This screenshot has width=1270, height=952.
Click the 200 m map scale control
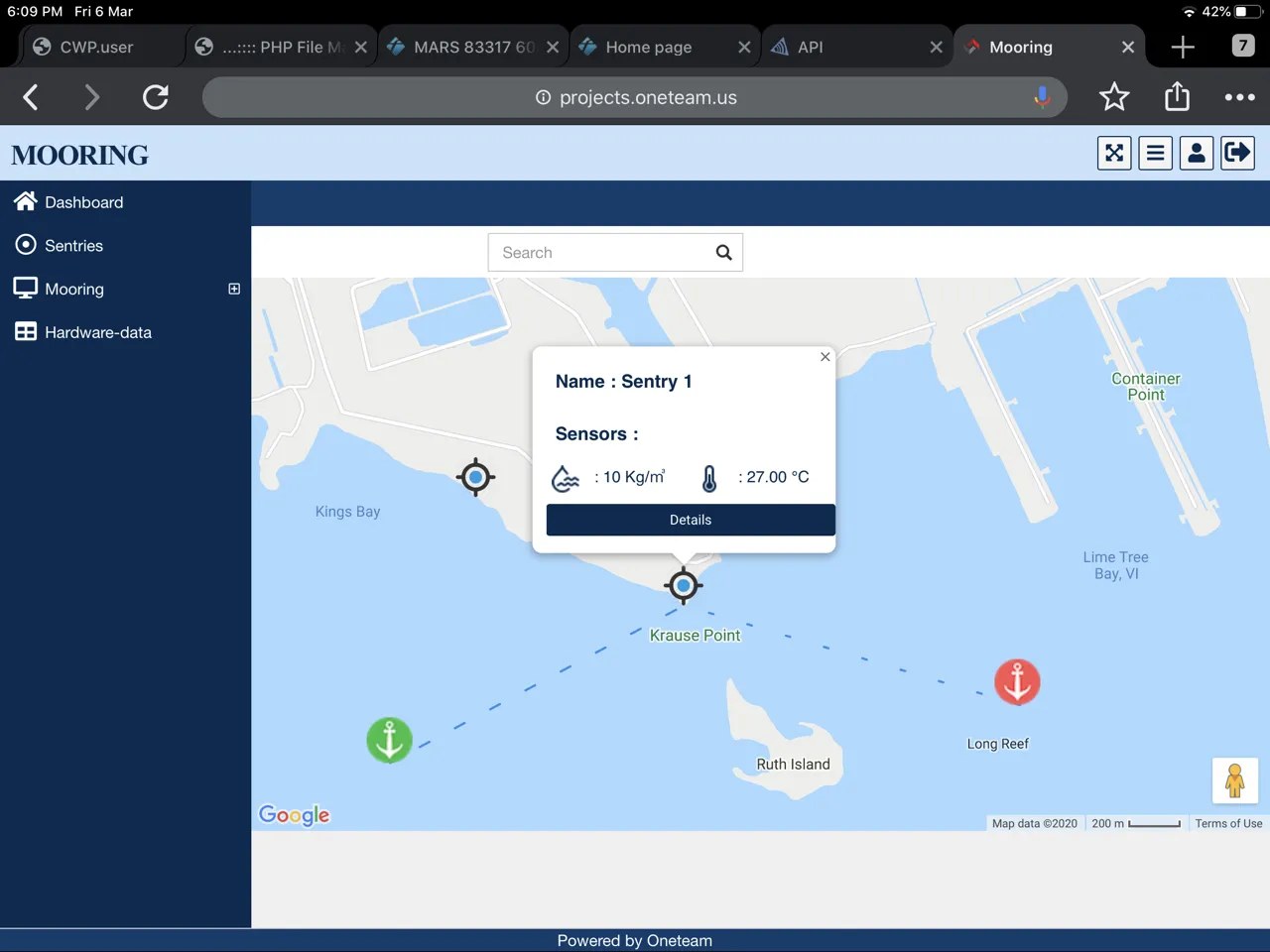1136,824
